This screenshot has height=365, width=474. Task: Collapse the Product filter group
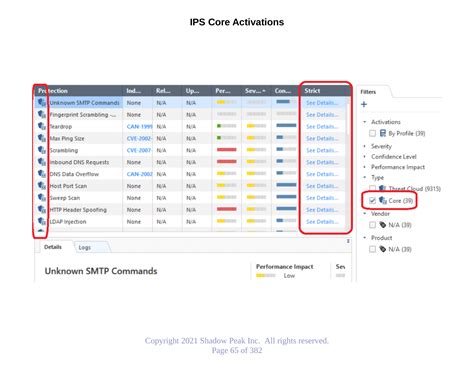click(365, 238)
